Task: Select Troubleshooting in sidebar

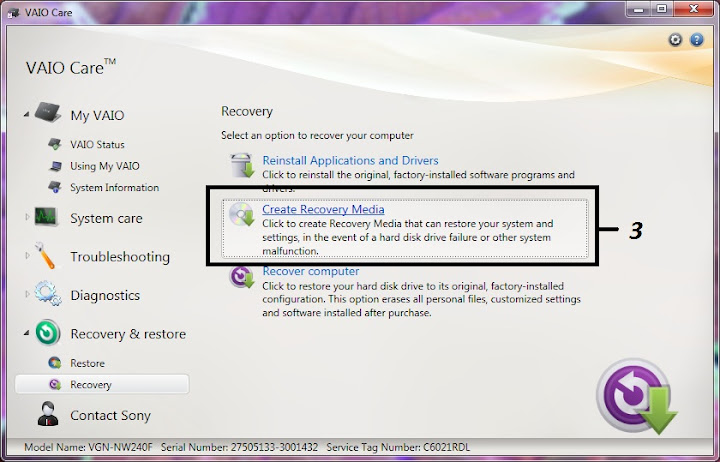Action: (x=120, y=257)
